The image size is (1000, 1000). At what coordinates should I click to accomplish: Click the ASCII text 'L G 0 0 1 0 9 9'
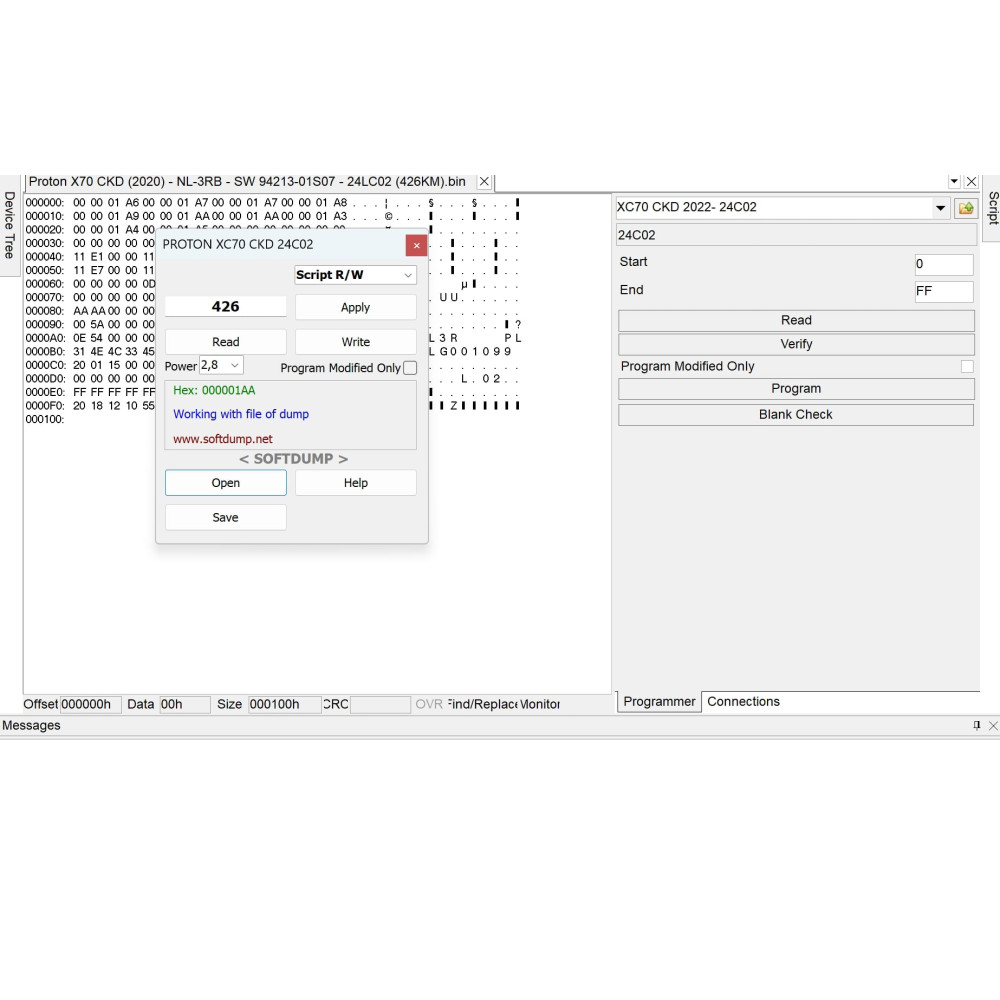click(470, 351)
